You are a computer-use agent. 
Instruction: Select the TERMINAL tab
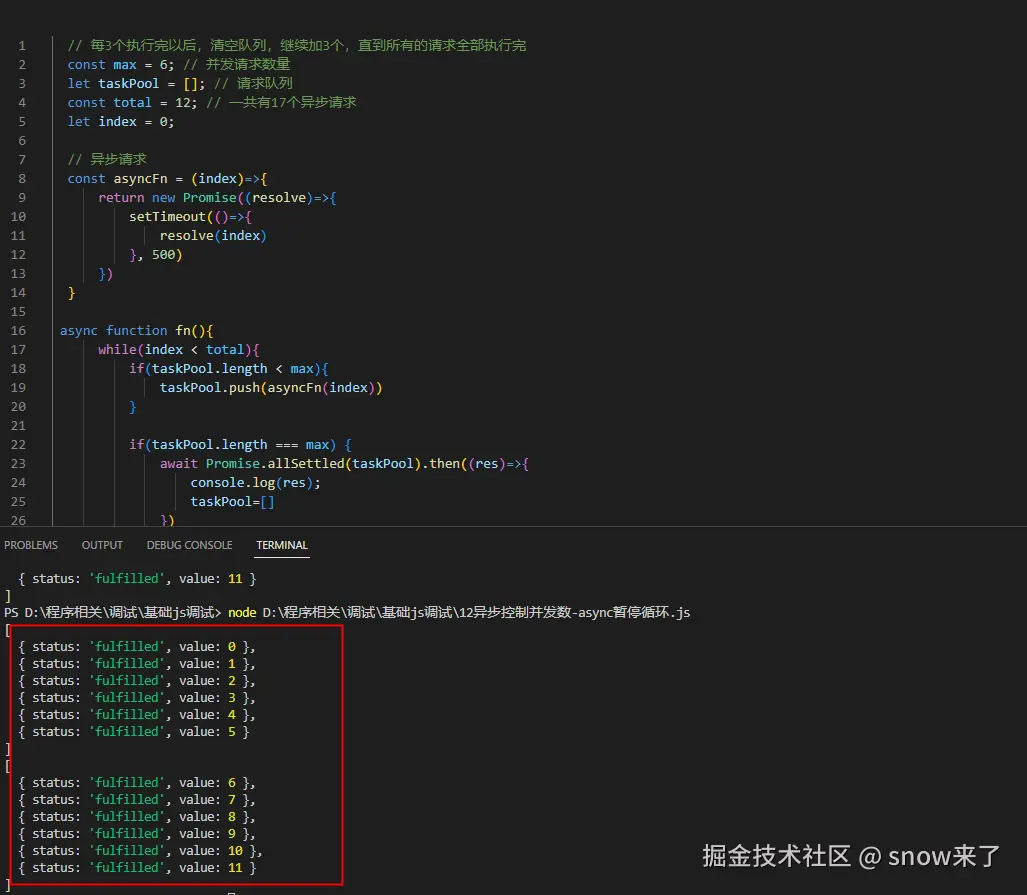click(x=282, y=545)
